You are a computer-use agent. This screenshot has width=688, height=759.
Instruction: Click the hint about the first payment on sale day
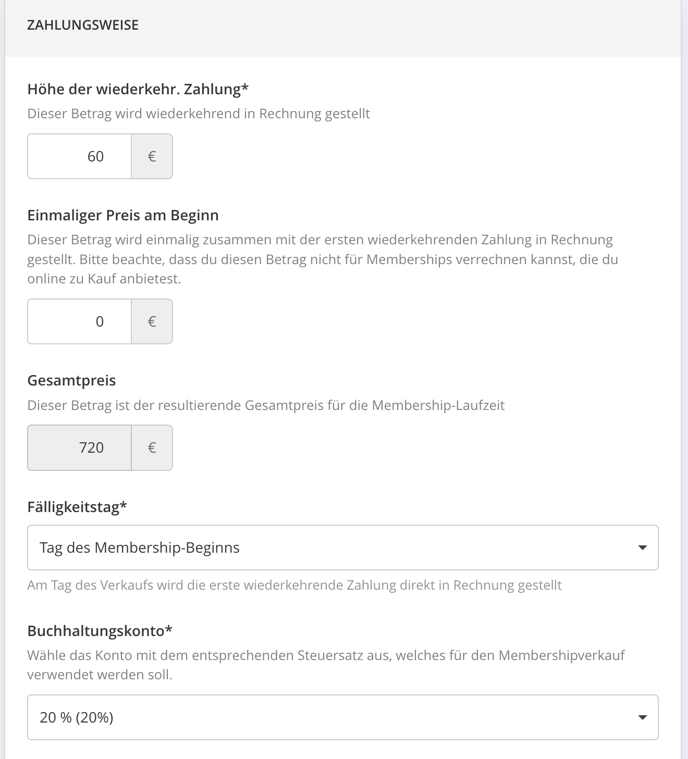(294, 585)
